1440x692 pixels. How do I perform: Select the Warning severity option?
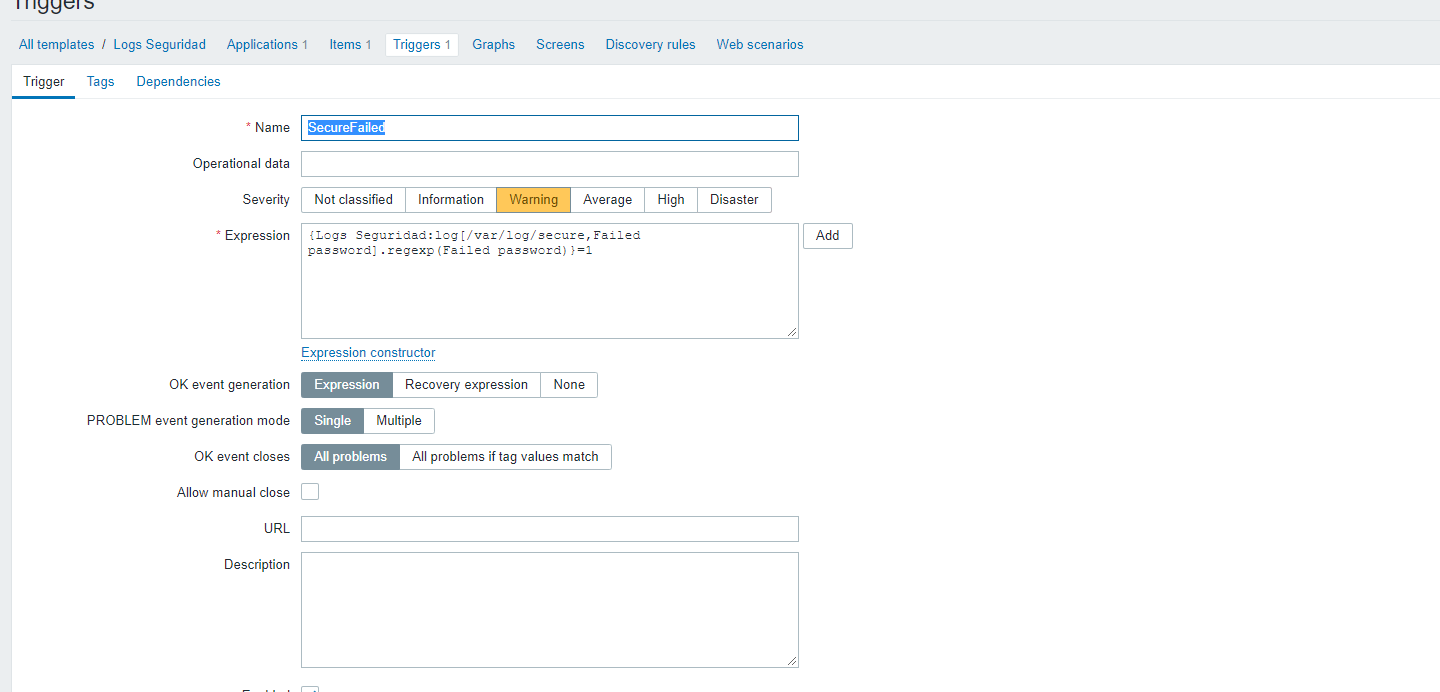pyautogui.click(x=533, y=199)
